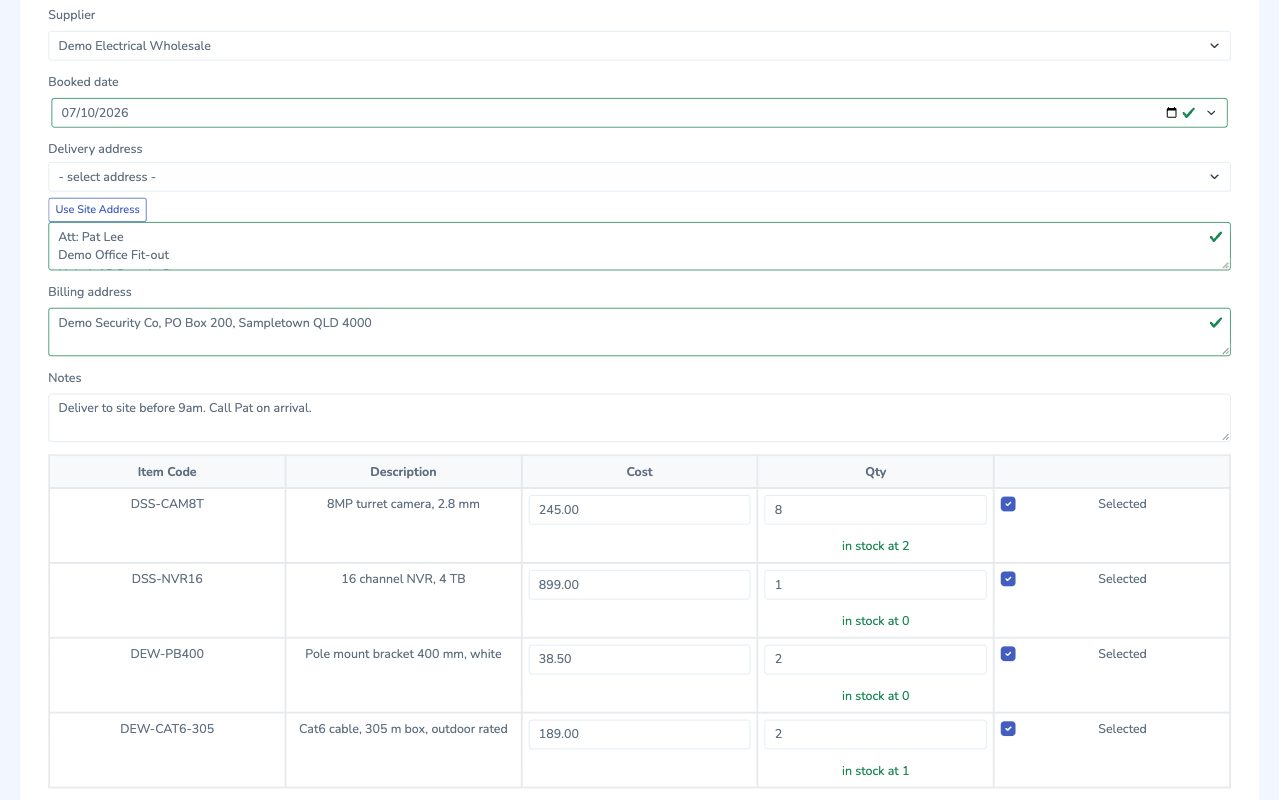The width and height of the screenshot is (1279, 800).
Task: Click the Selected label in DEW-CAT6-305 row
Action: pos(1122,729)
